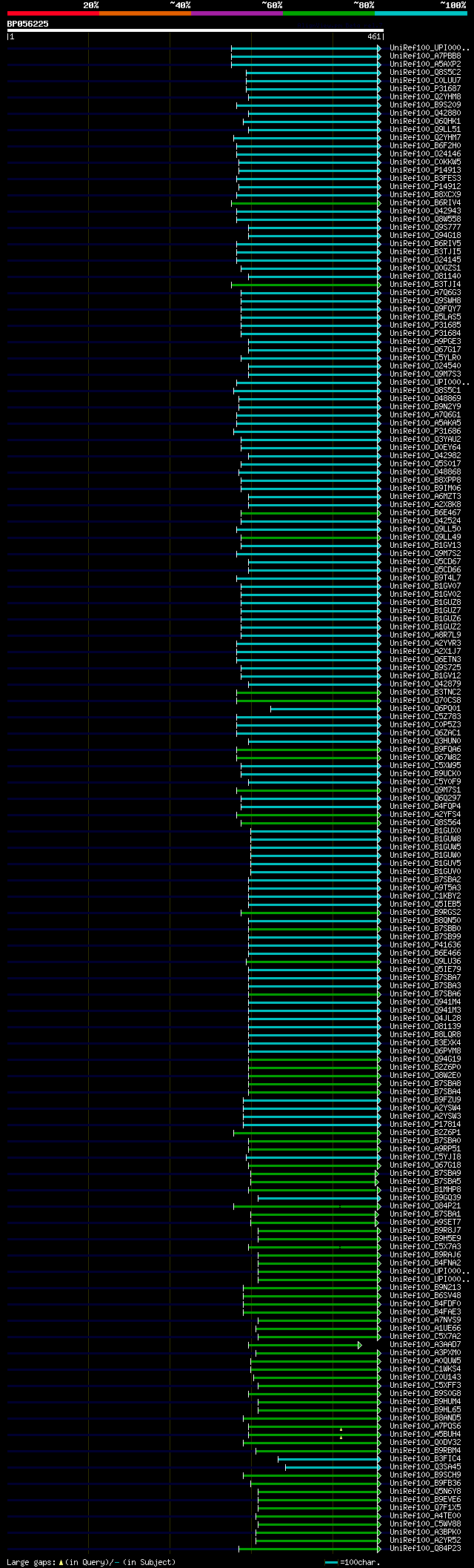Click the UniRef100_O24540 entry
The height and width of the screenshot is (1568, 474).
pos(425,365)
